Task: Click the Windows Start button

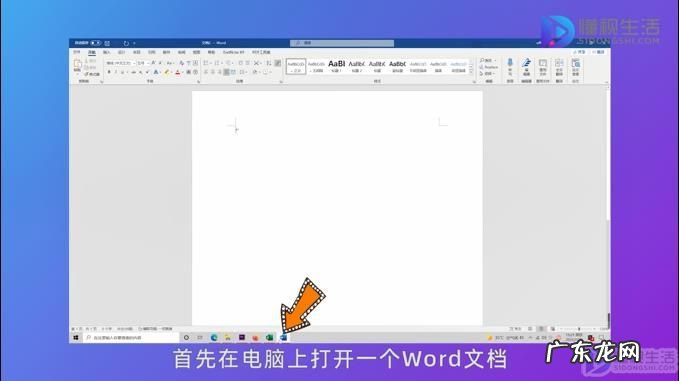Action: 76,337
